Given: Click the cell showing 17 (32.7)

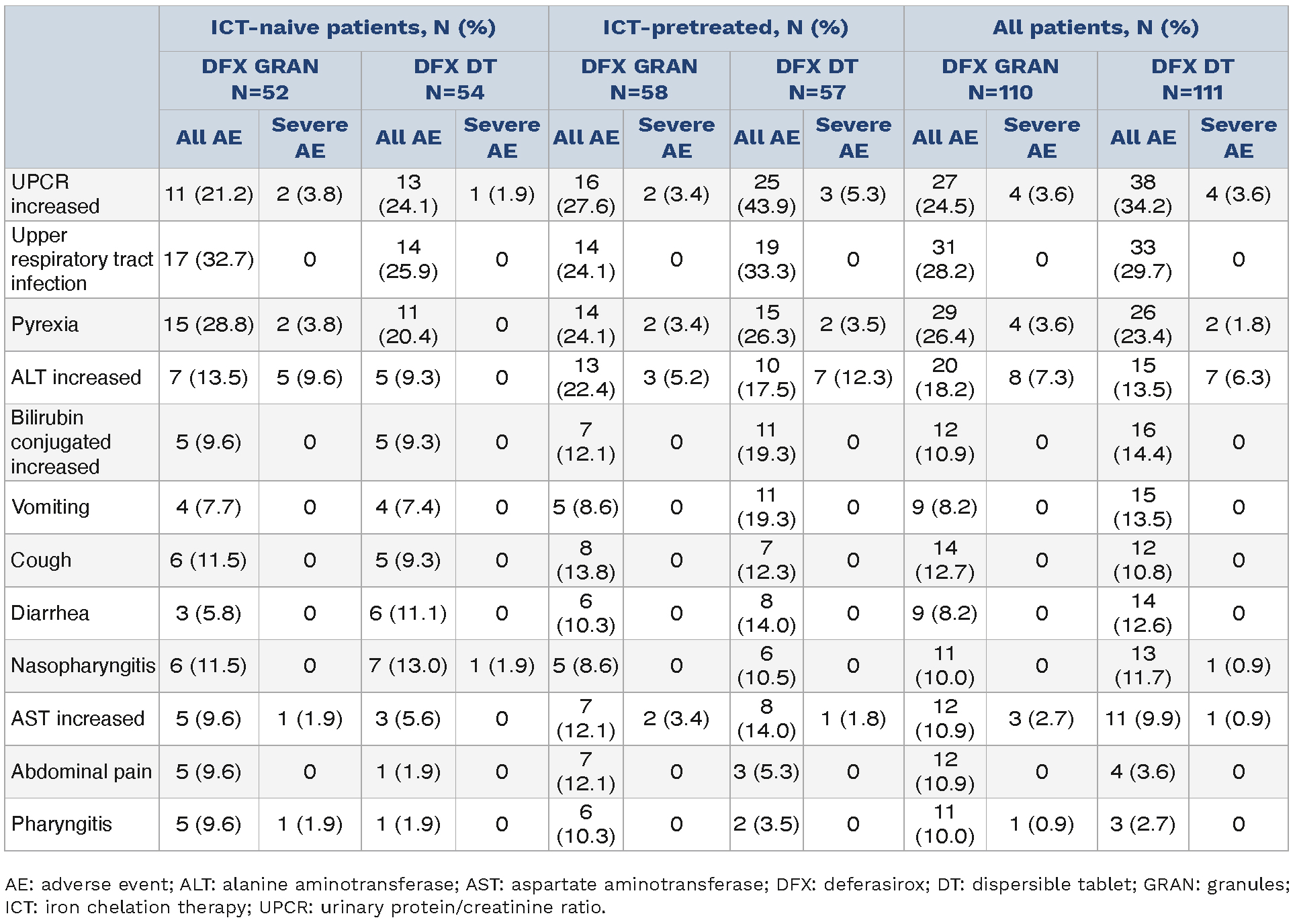Looking at the screenshot, I should (x=209, y=259).
